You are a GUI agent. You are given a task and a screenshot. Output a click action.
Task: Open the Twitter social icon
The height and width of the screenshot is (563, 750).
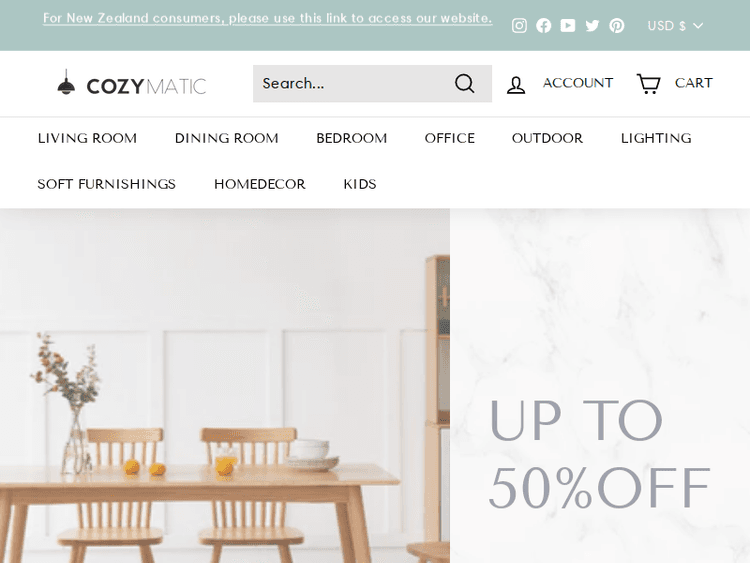tap(592, 25)
